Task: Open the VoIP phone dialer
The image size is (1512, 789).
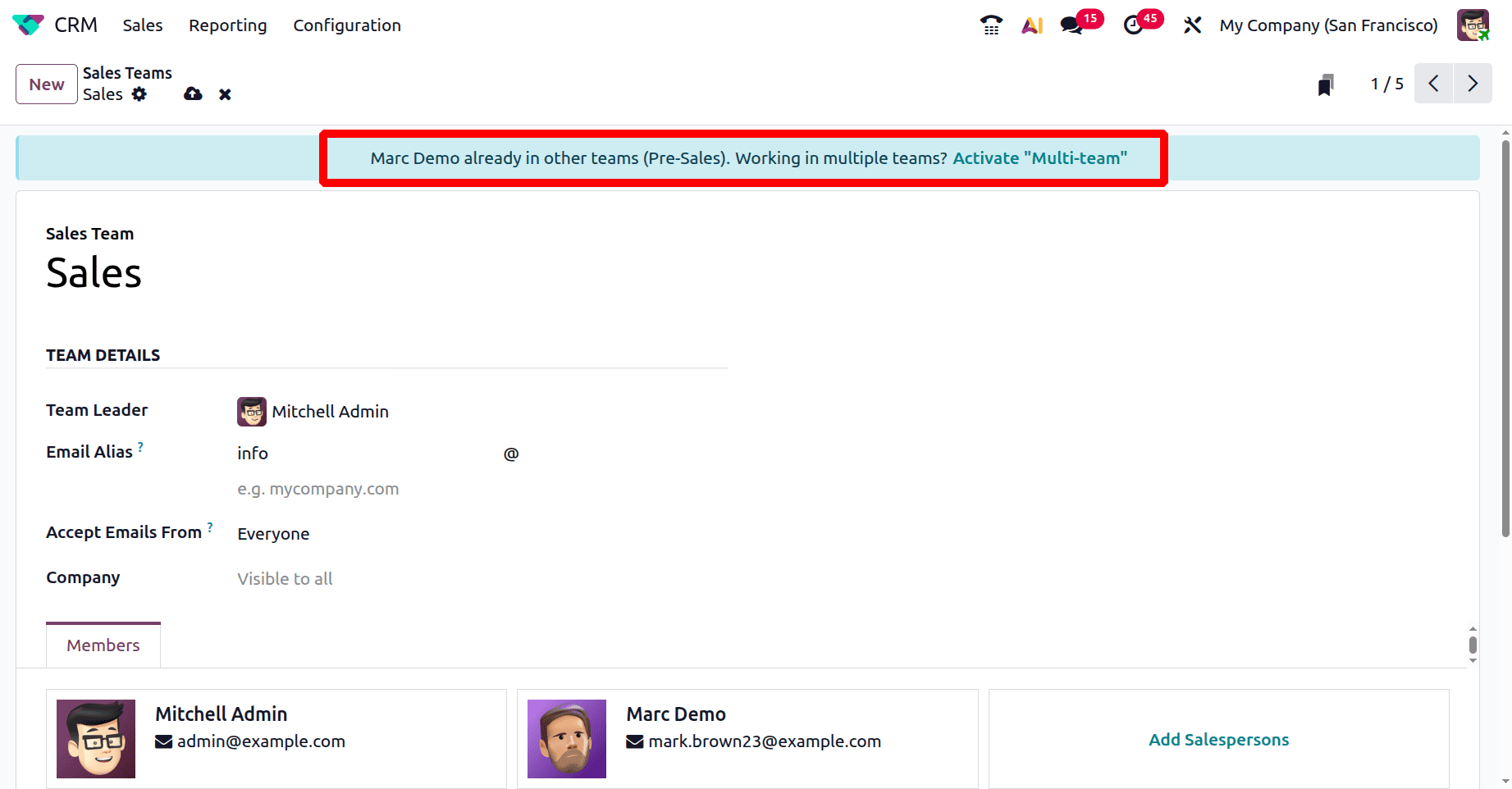Action: click(x=991, y=25)
